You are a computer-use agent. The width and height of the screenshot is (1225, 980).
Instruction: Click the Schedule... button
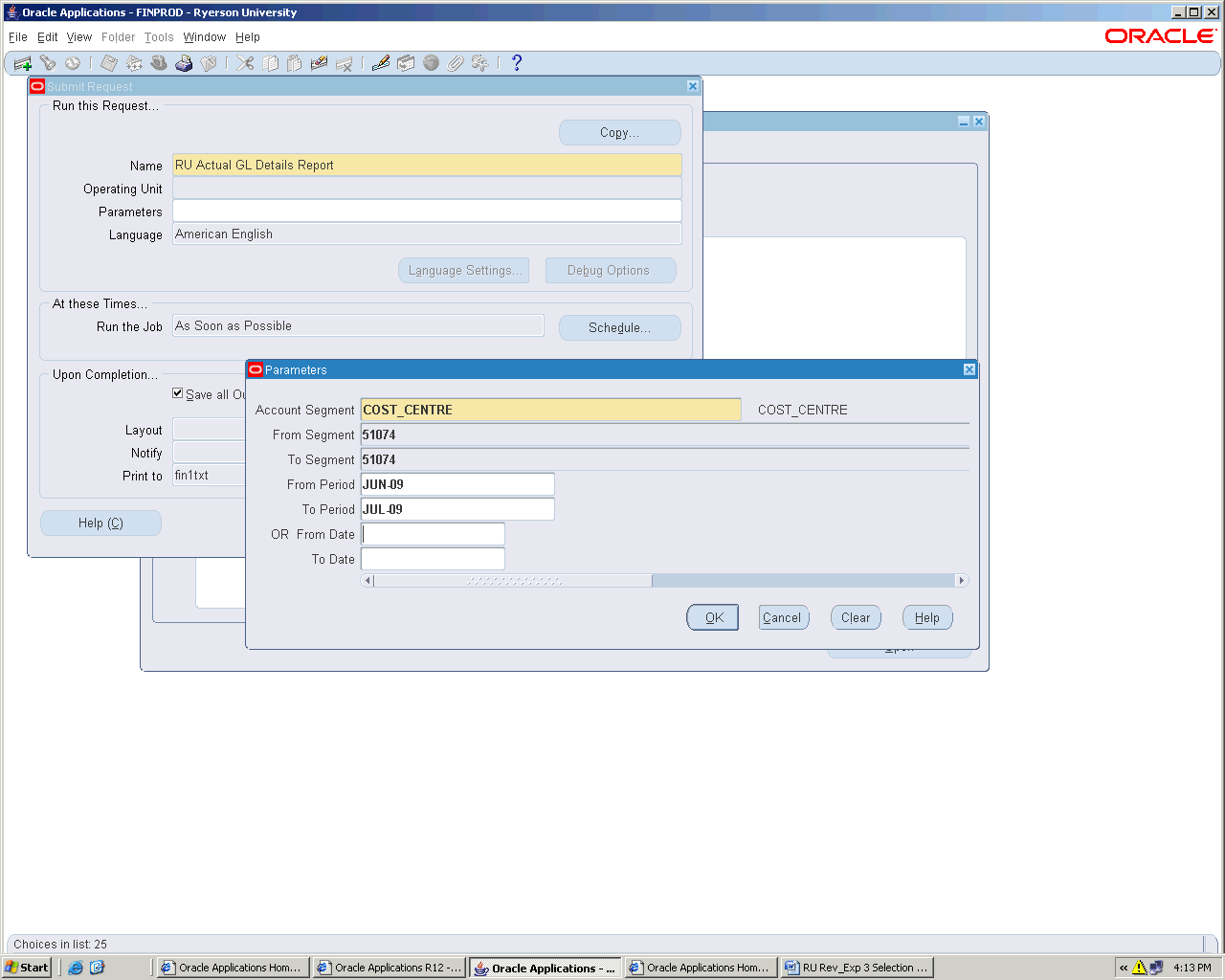619,327
